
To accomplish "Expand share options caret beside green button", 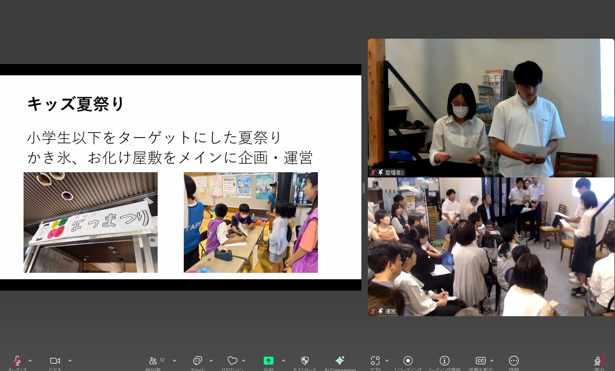I will [x=283, y=360].
